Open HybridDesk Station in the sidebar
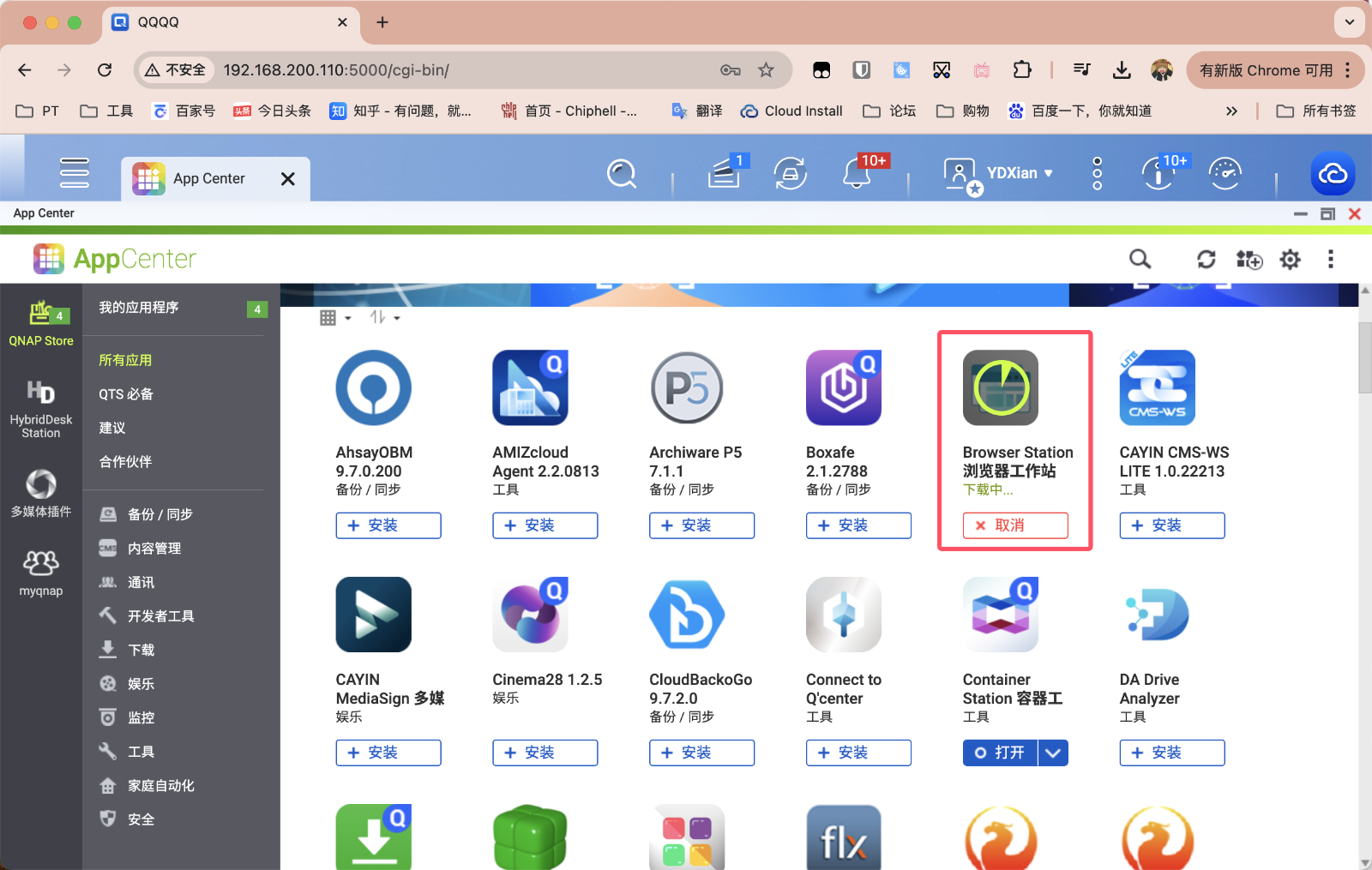The height and width of the screenshot is (870, 1372). point(40,407)
